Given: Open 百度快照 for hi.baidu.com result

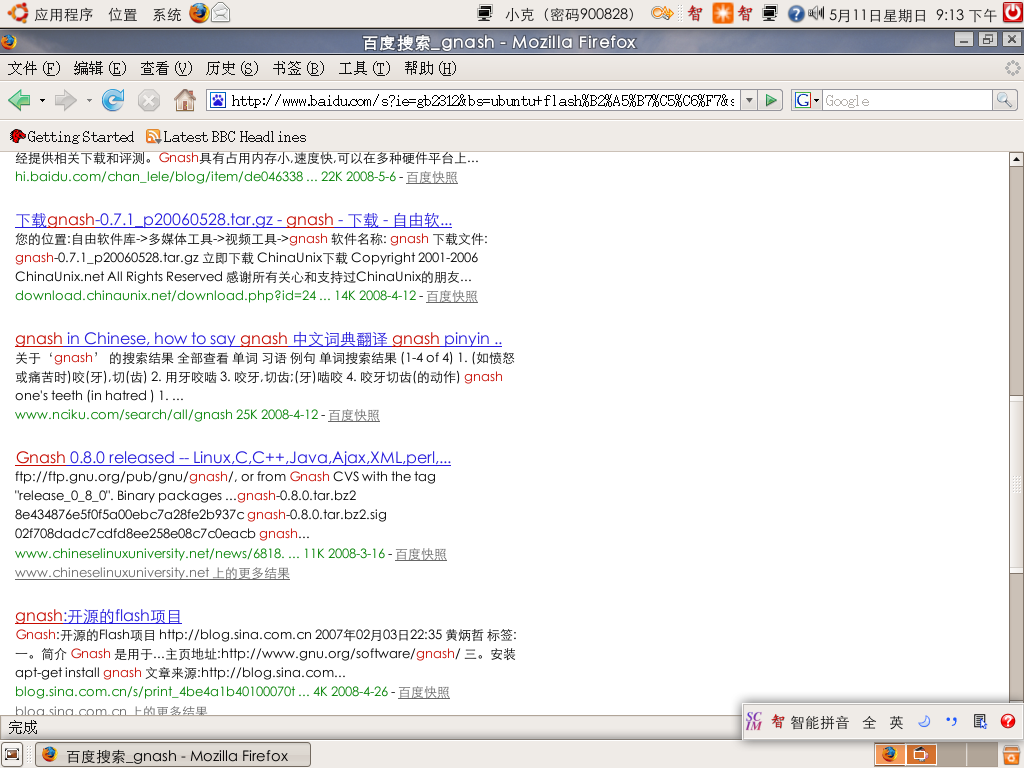Looking at the screenshot, I should pos(432,178).
